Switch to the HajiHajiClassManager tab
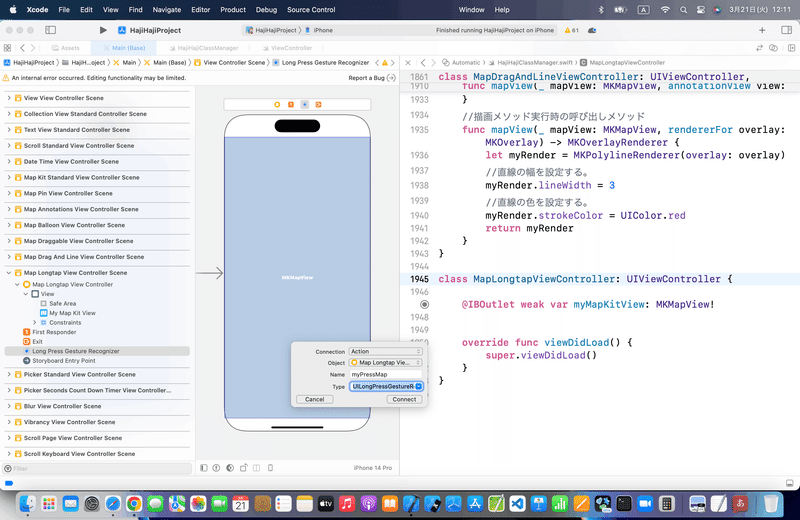Image resolution: width=800 pixels, height=520 pixels. (x=204, y=48)
